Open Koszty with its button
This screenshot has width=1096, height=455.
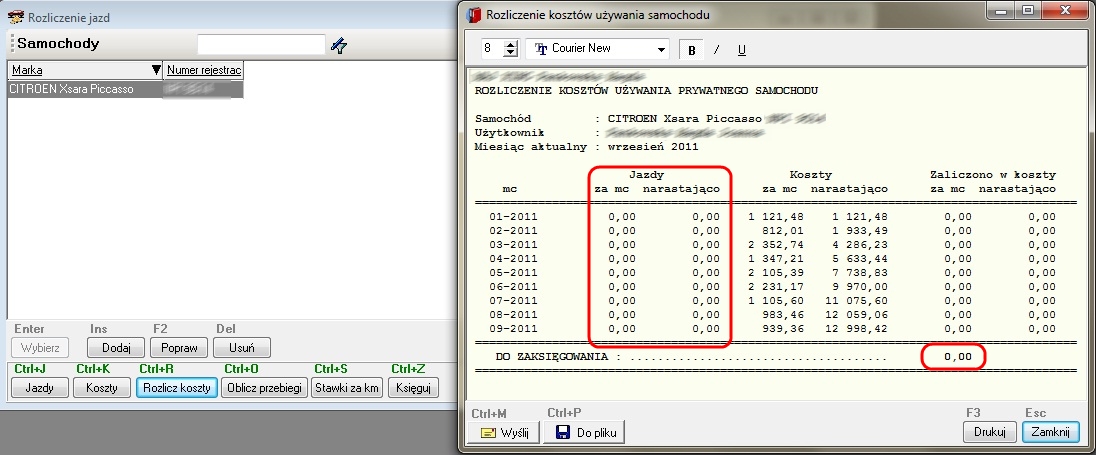(x=102, y=387)
